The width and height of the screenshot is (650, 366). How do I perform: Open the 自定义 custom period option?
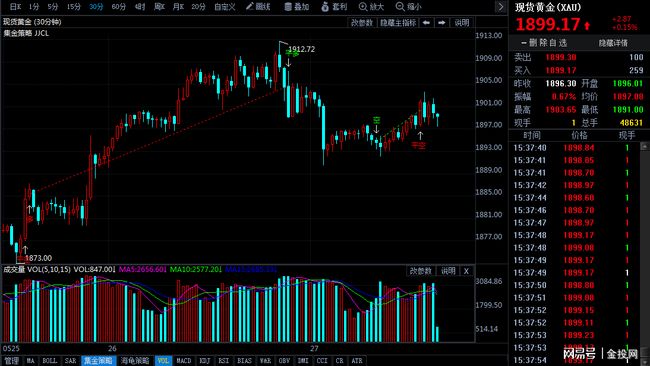[225, 7]
